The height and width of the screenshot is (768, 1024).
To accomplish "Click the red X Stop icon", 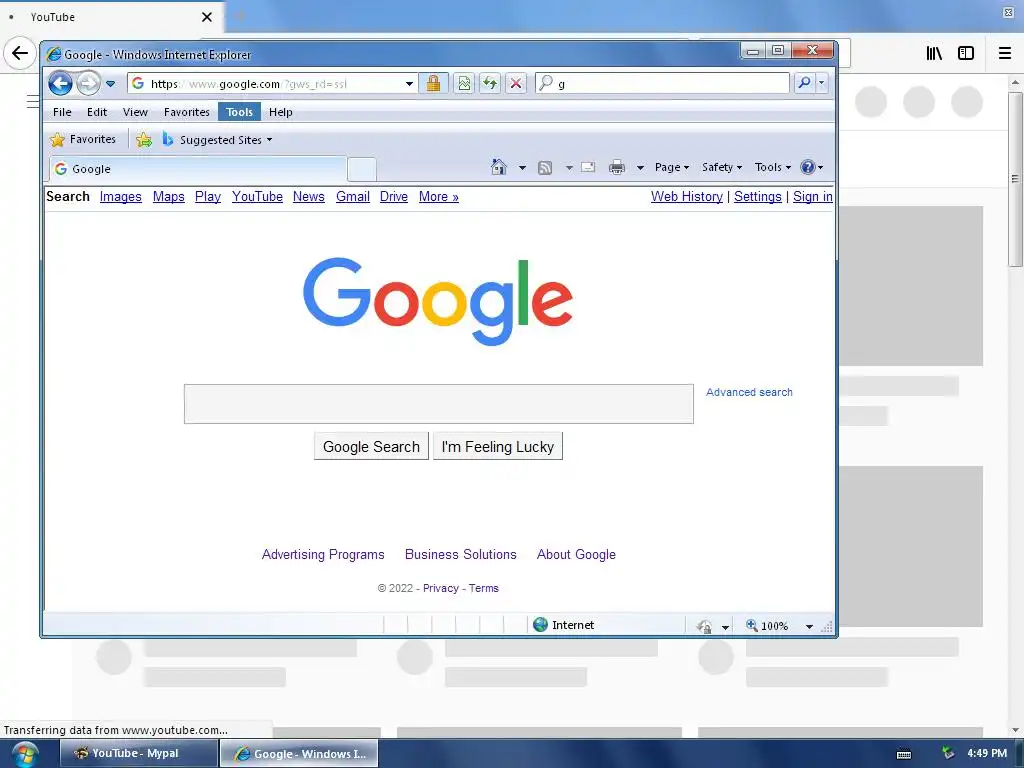I will tap(516, 84).
